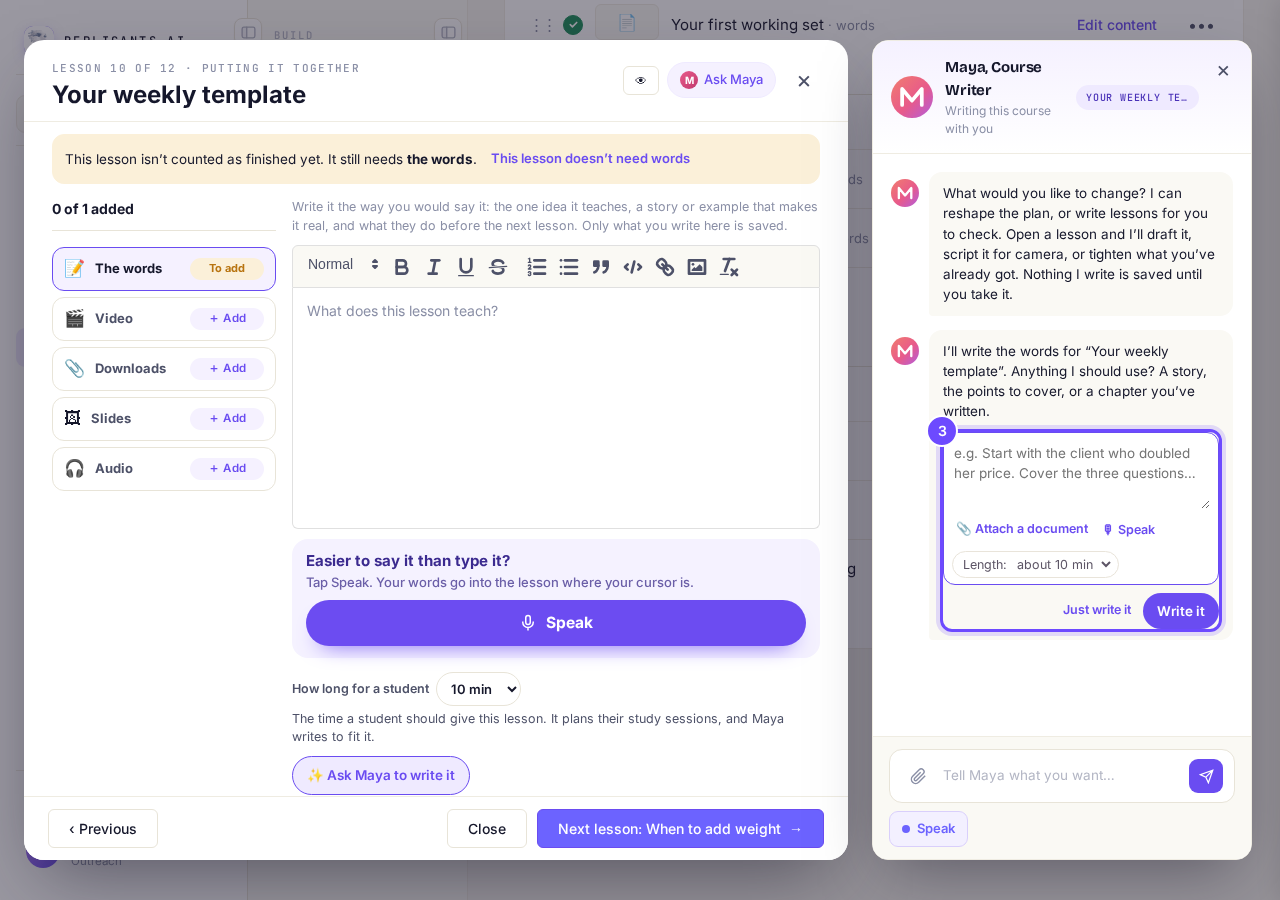Screen dimensions: 1280x900
Task: Click the Speak link beside Attach a document
Action: click(1129, 530)
